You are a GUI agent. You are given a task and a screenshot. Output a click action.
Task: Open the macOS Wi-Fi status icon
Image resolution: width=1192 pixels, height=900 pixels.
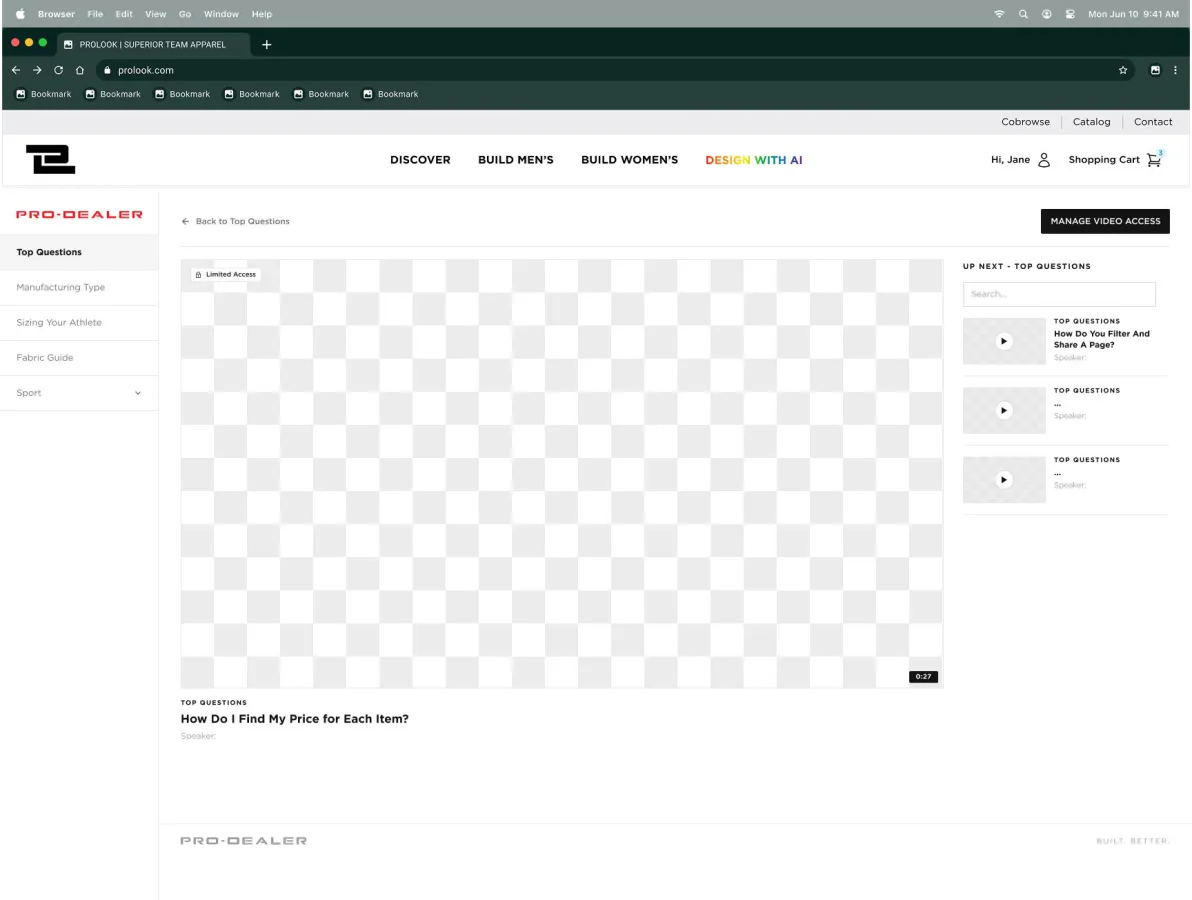(x=999, y=14)
